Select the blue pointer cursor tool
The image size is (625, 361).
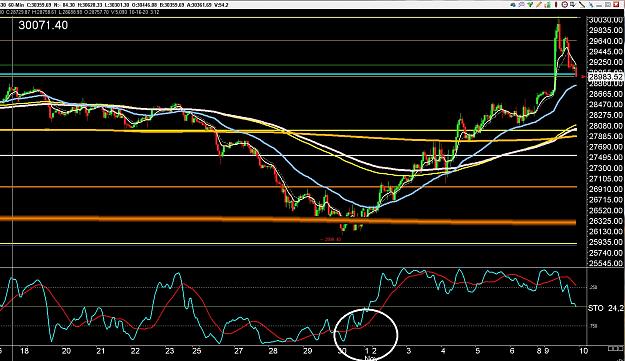[x=591, y=5]
